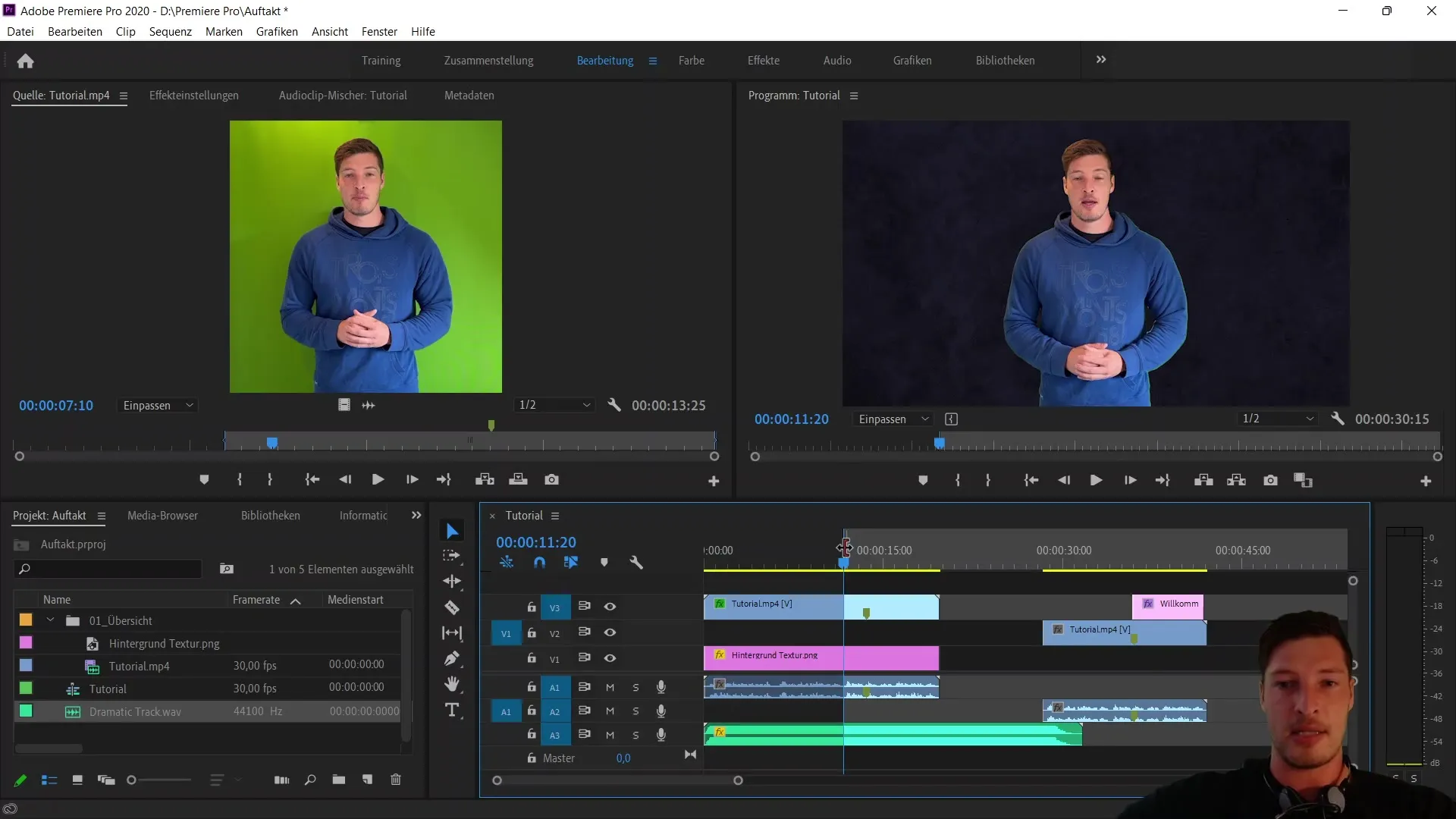Viewport: 1456px width, 819px height.
Task: Collapse the 01_Übersicht bin
Action: click(x=50, y=620)
